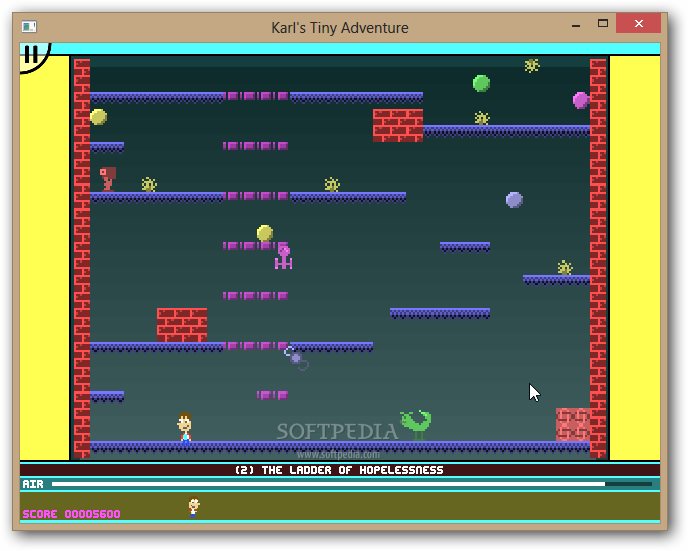
Task: Click the window app icon in title bar
Action: [29, 27]
